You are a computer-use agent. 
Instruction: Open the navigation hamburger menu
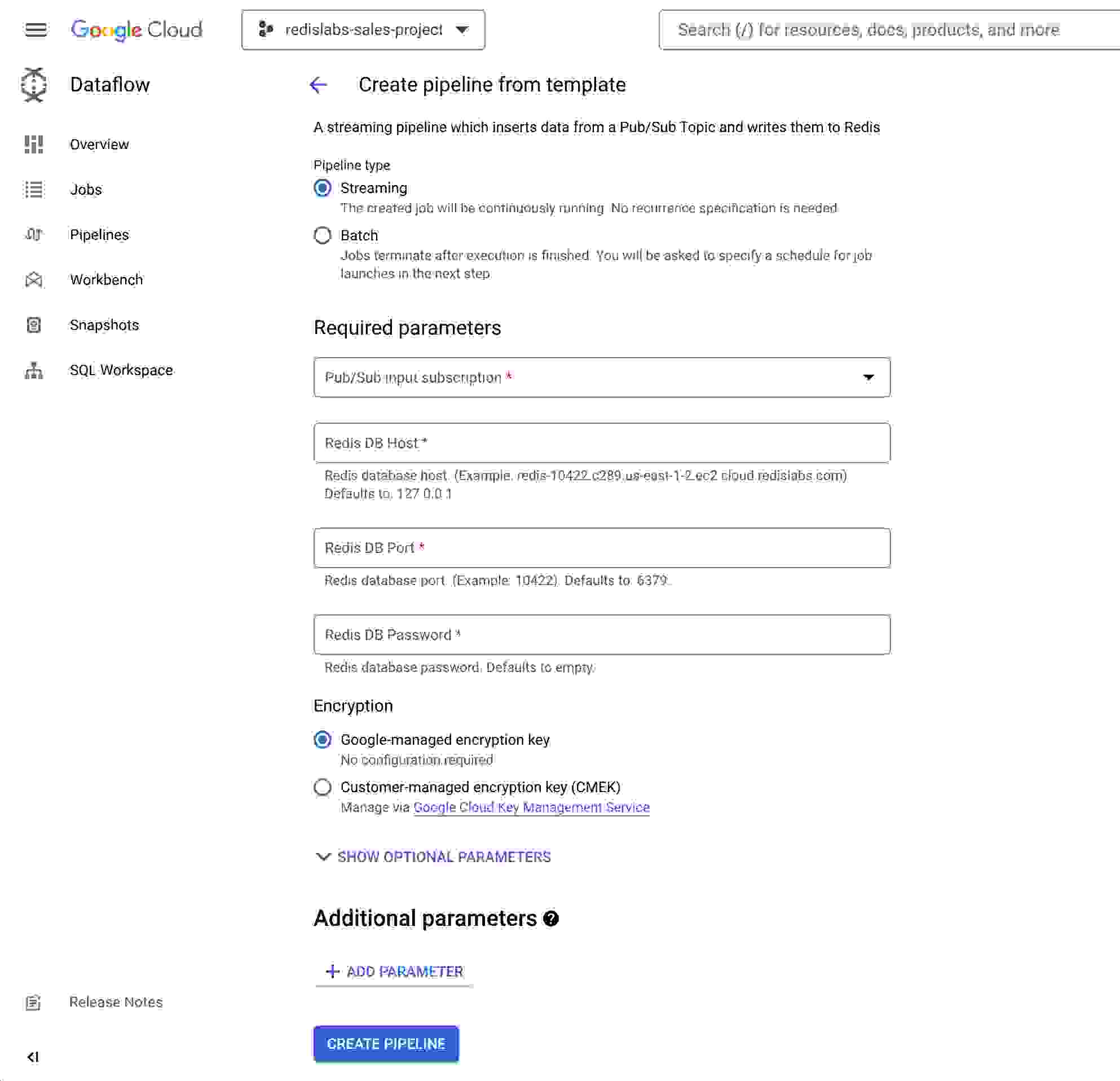pyautogui.click(x=36, y=30)
